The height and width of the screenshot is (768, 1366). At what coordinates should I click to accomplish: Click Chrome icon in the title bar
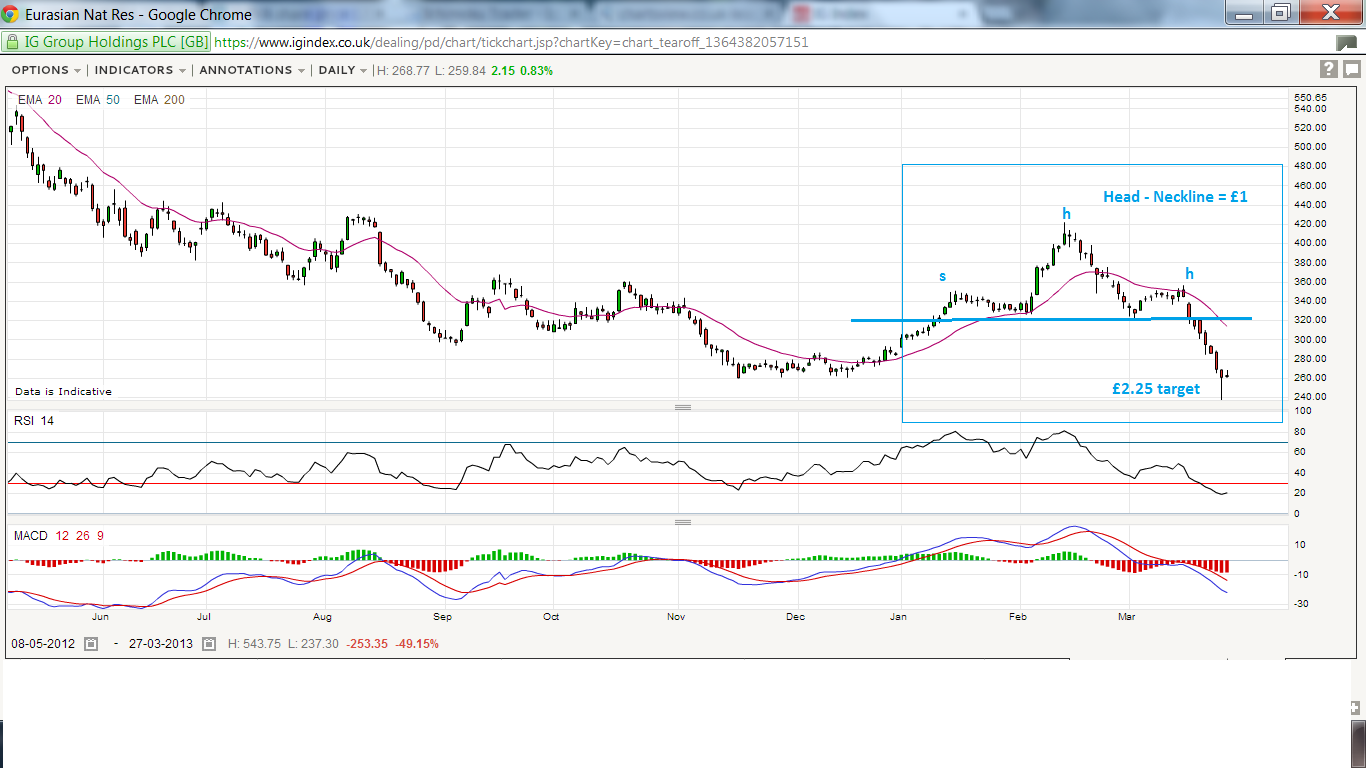pyautogui.click(x=10, y=14)
